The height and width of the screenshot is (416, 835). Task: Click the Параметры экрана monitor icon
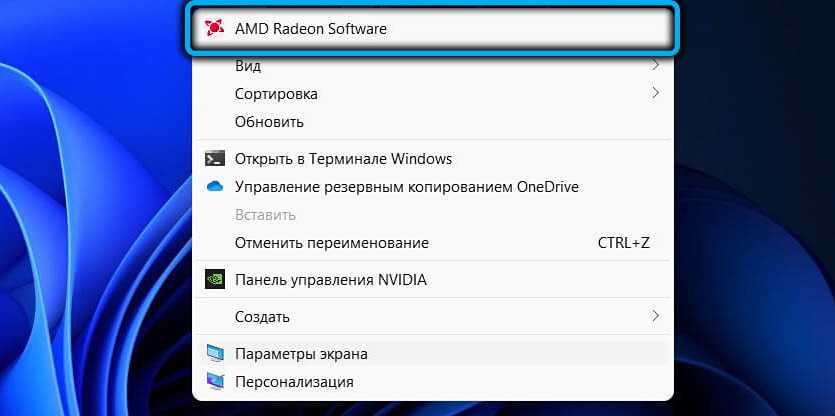click(214, 353)
